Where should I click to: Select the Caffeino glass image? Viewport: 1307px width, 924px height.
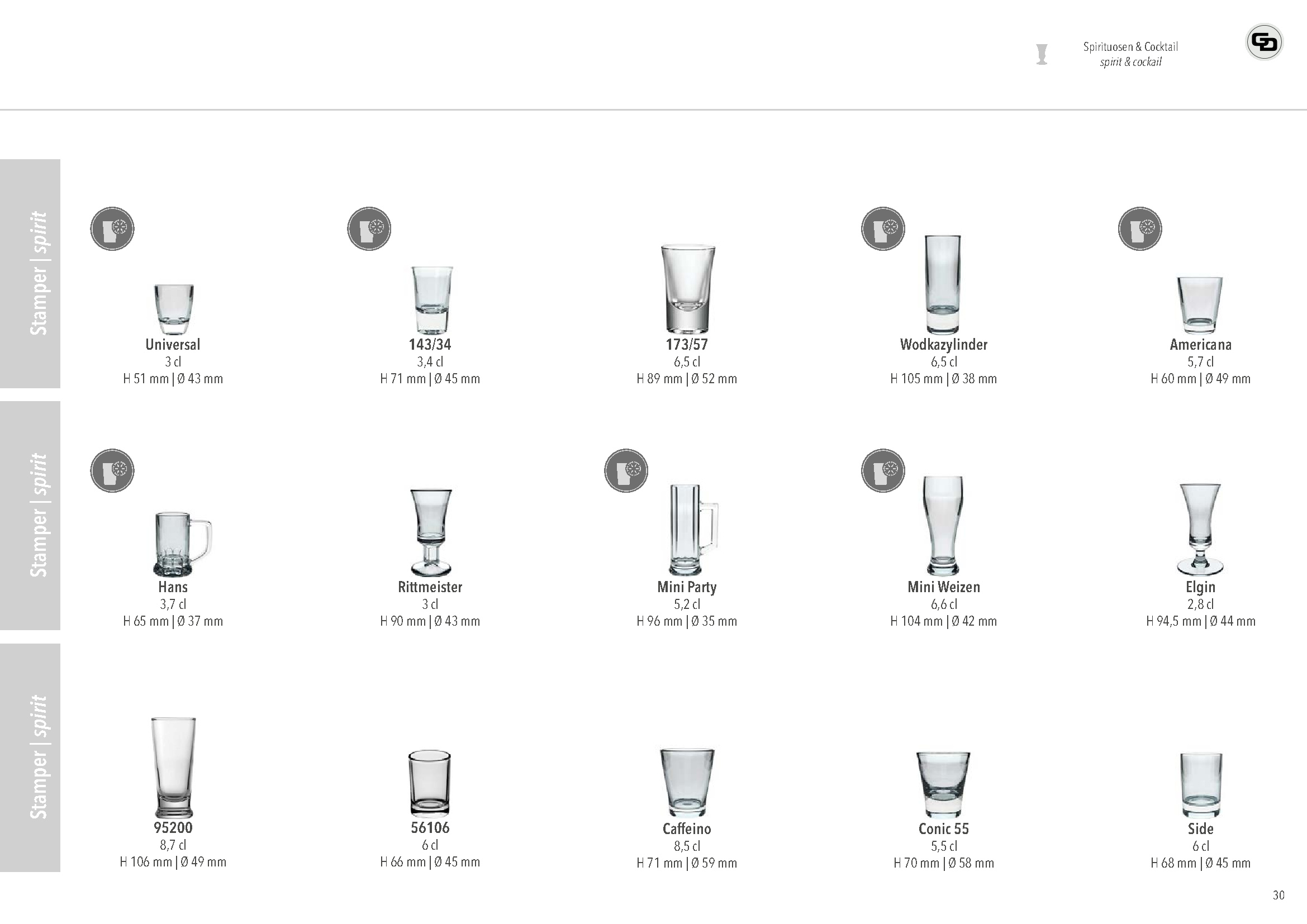coord(687,783)
